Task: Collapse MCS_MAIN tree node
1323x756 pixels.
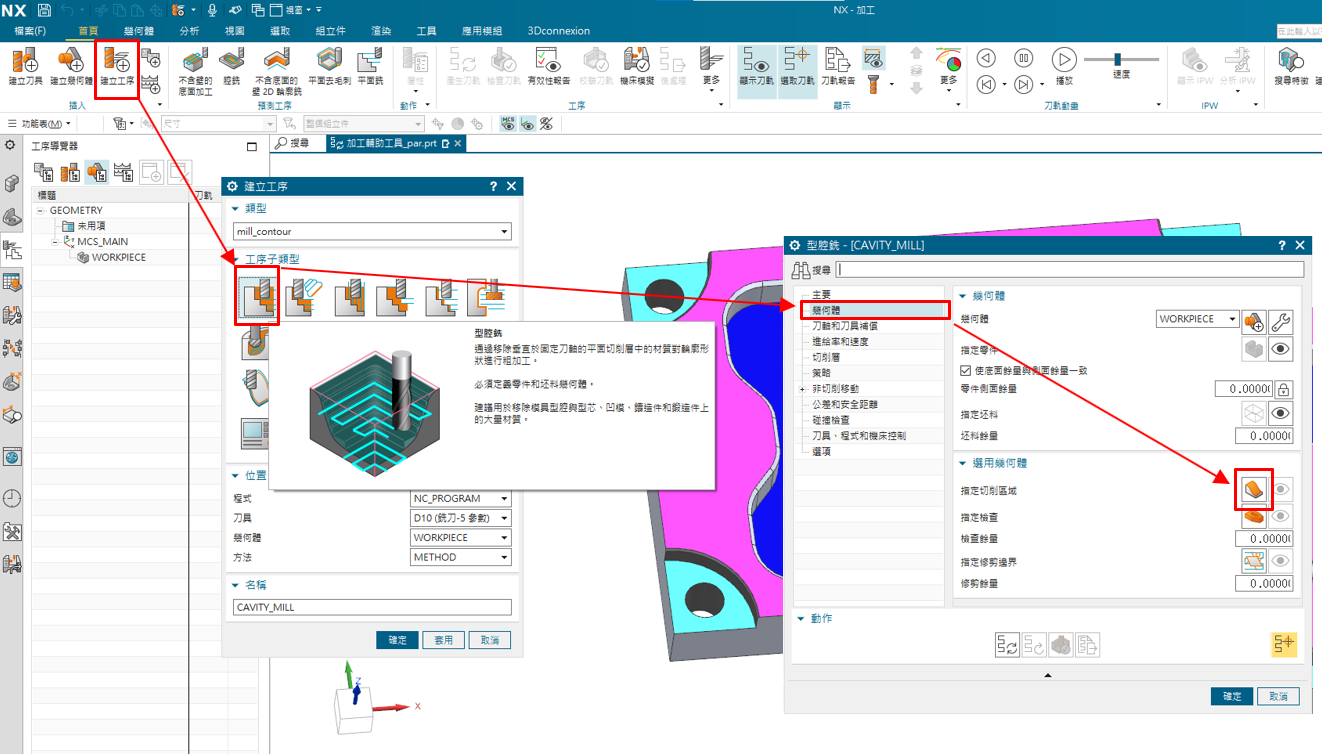Action: 56,242
